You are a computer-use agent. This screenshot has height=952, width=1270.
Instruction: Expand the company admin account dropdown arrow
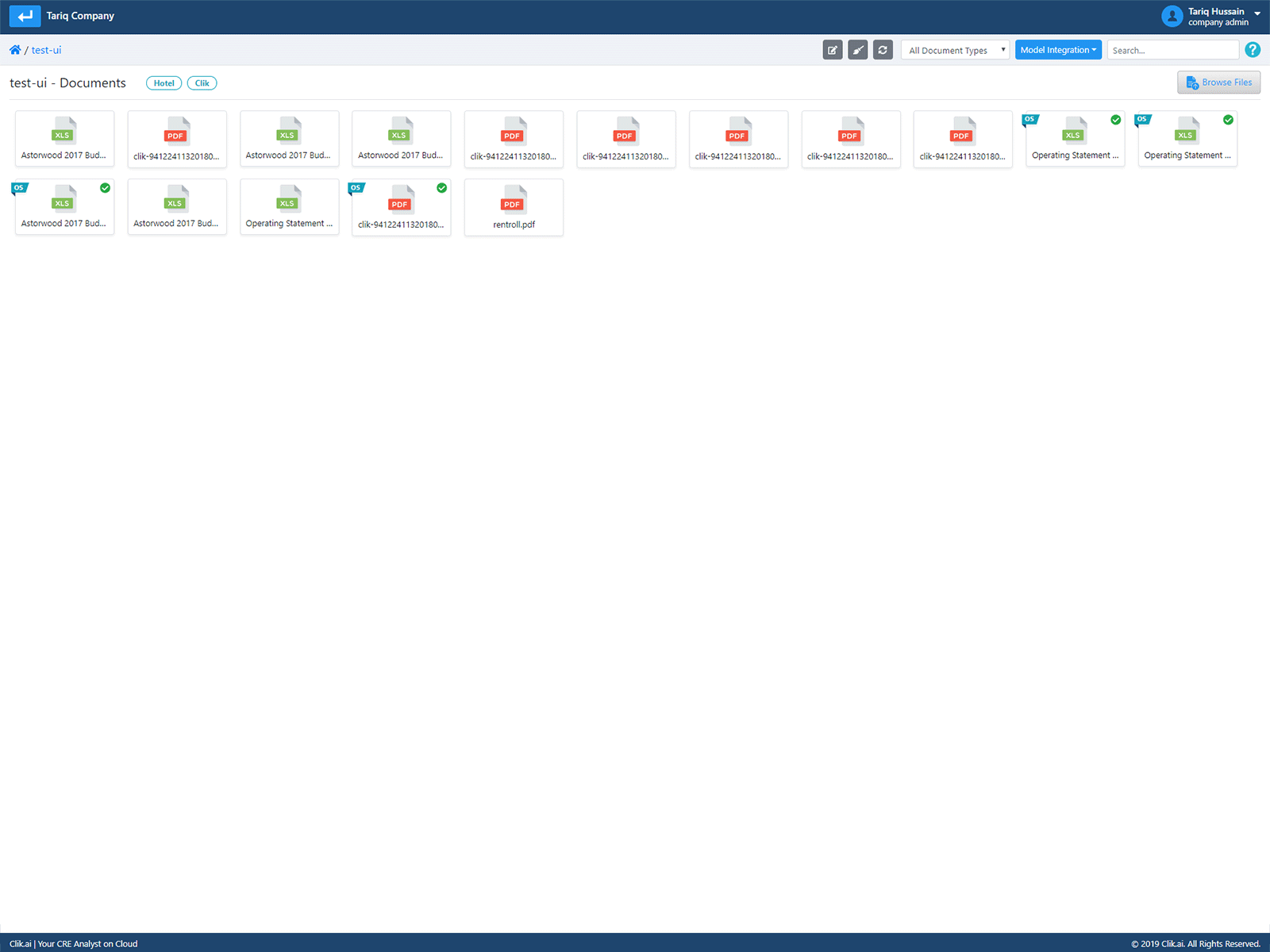coord(1257,13)
